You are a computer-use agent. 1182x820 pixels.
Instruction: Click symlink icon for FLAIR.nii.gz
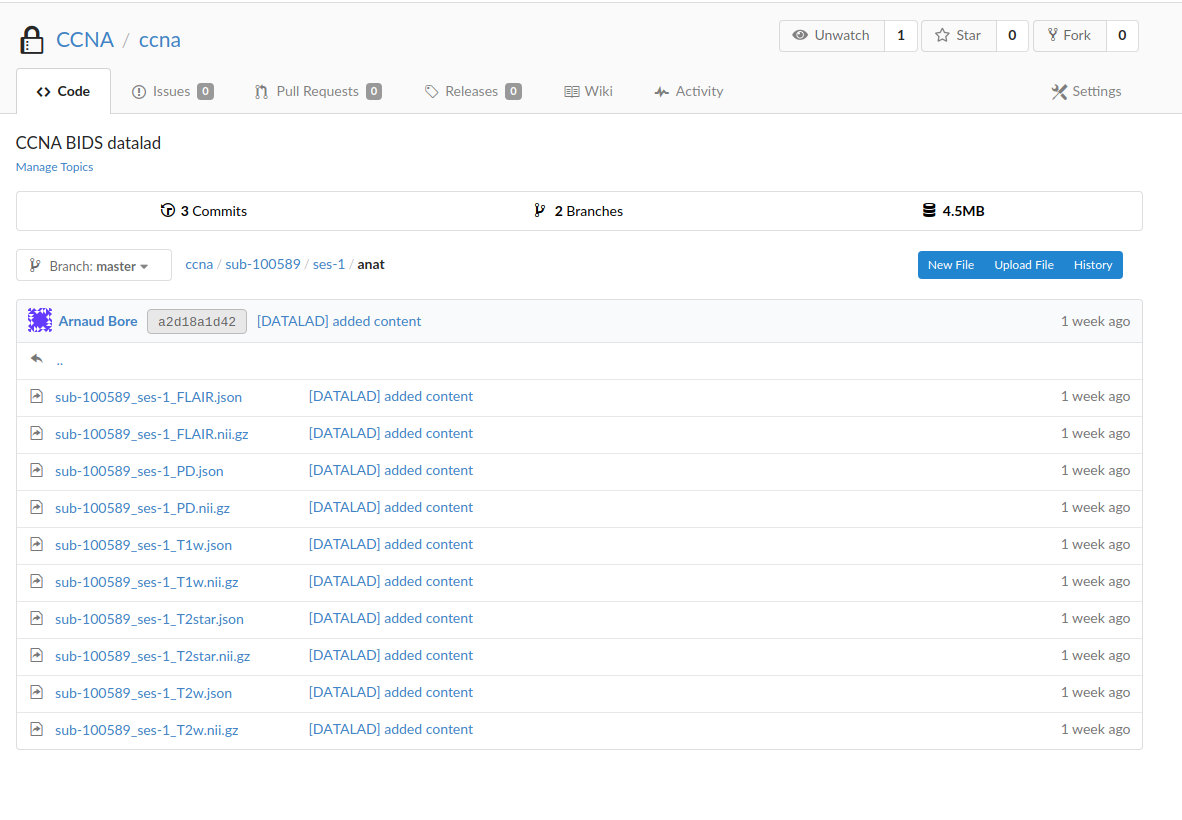point(36,433)
